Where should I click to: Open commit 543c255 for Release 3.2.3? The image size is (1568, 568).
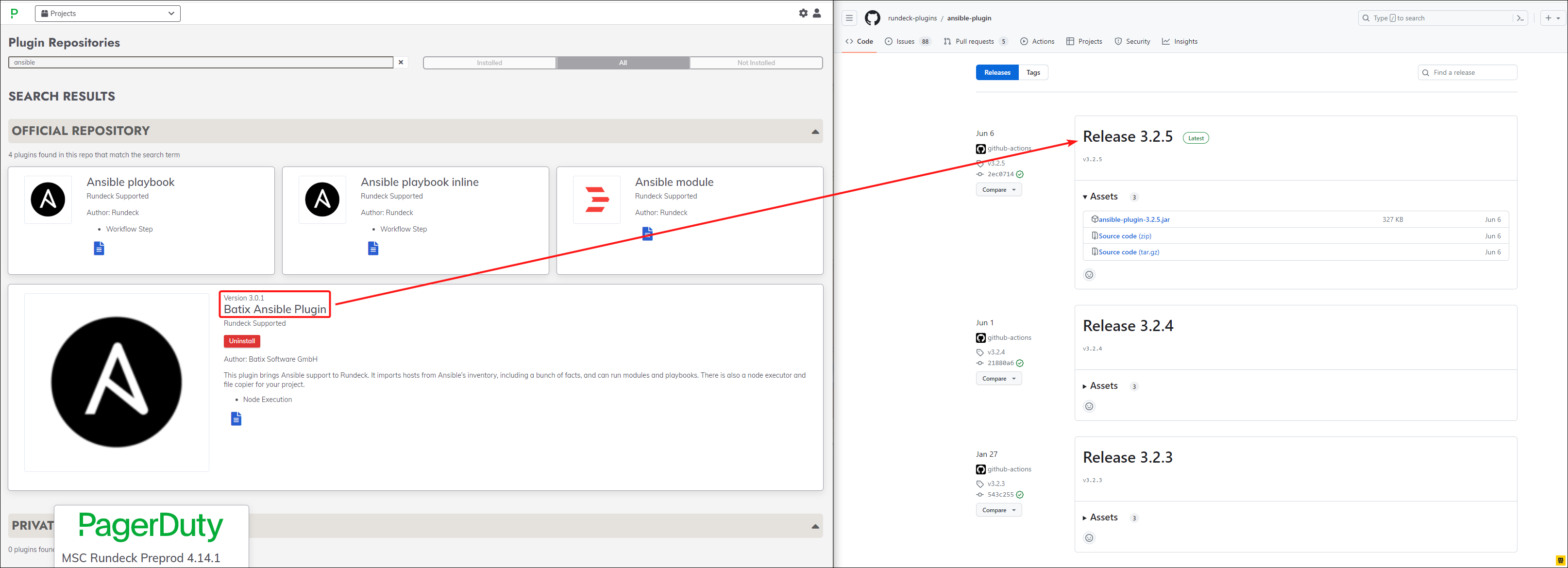click(1000, 494)
